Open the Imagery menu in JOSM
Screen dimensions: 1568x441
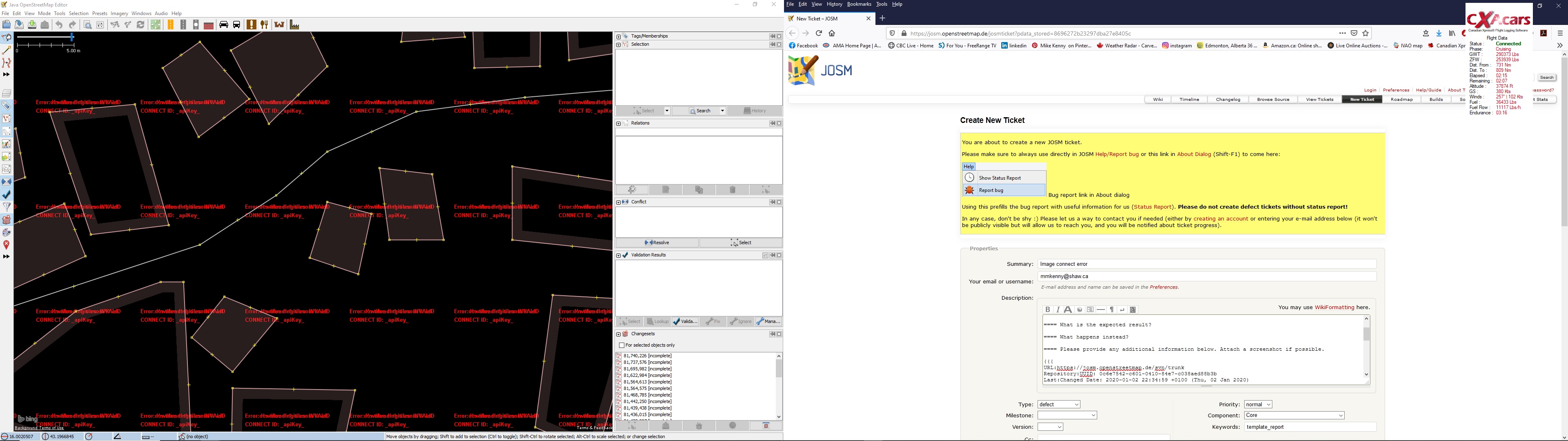[x=119, y=13]
